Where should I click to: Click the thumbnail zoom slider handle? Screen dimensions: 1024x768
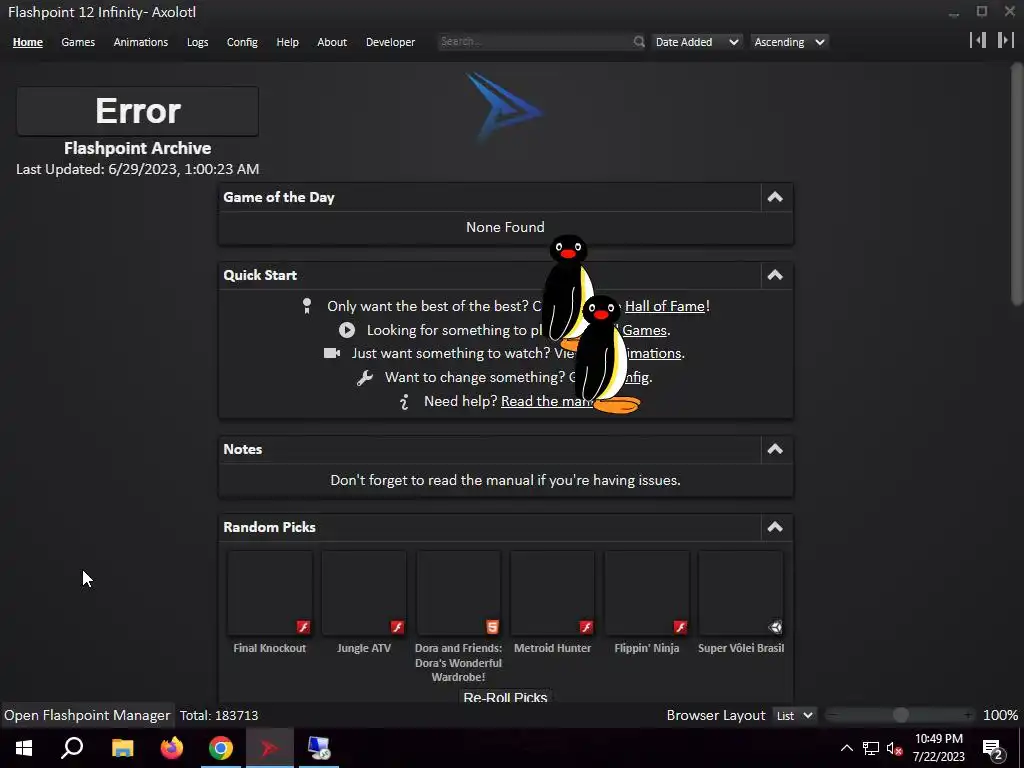[901, 715]
